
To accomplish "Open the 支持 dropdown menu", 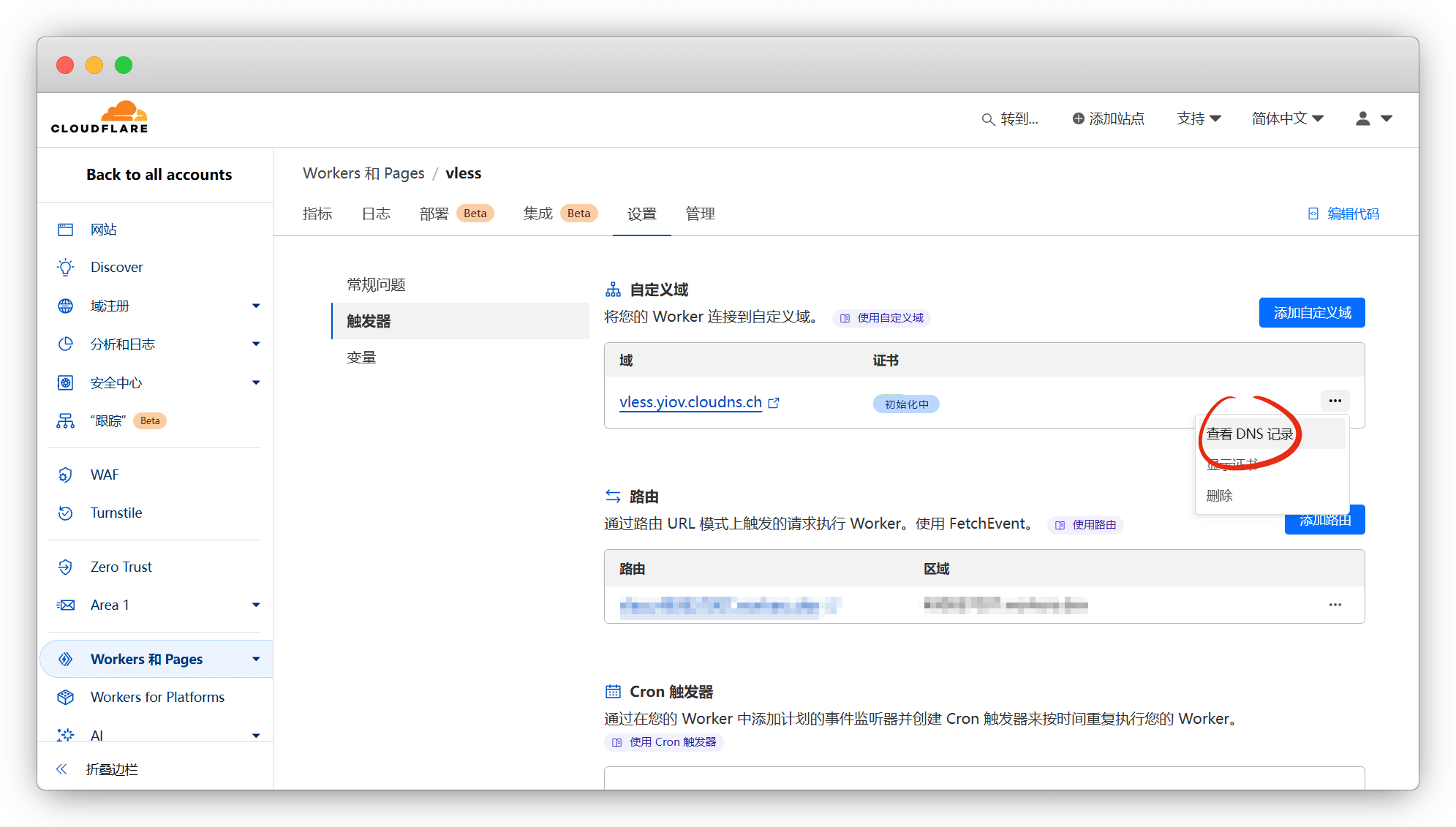I will tap(1199, 118).
